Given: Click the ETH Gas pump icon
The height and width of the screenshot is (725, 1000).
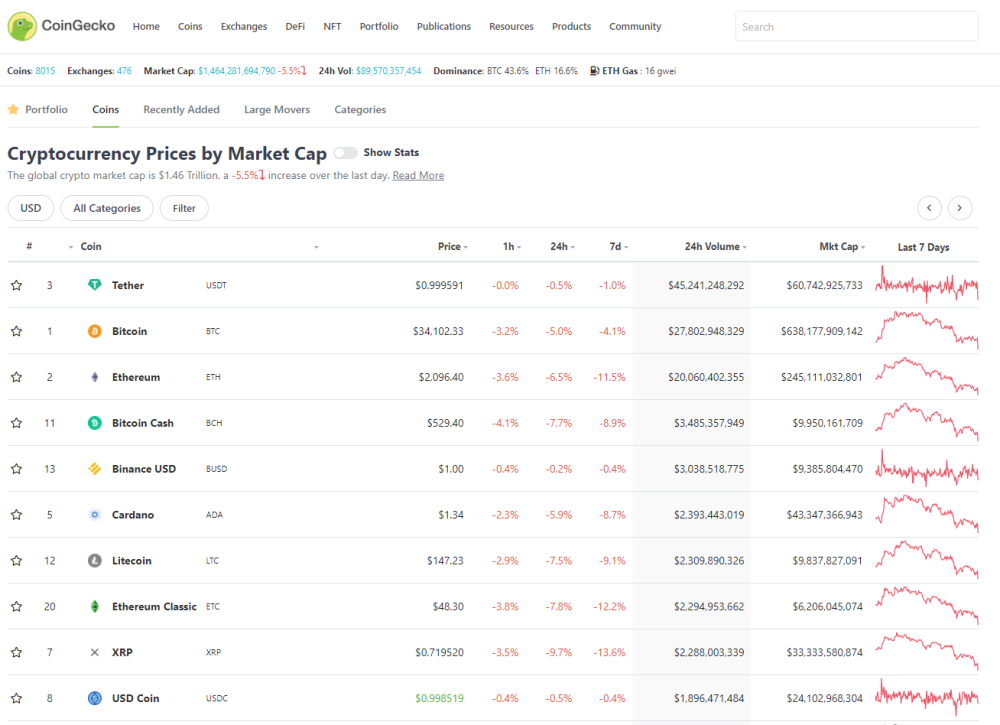Looking at the screenshot, I should tap(594, 71).
